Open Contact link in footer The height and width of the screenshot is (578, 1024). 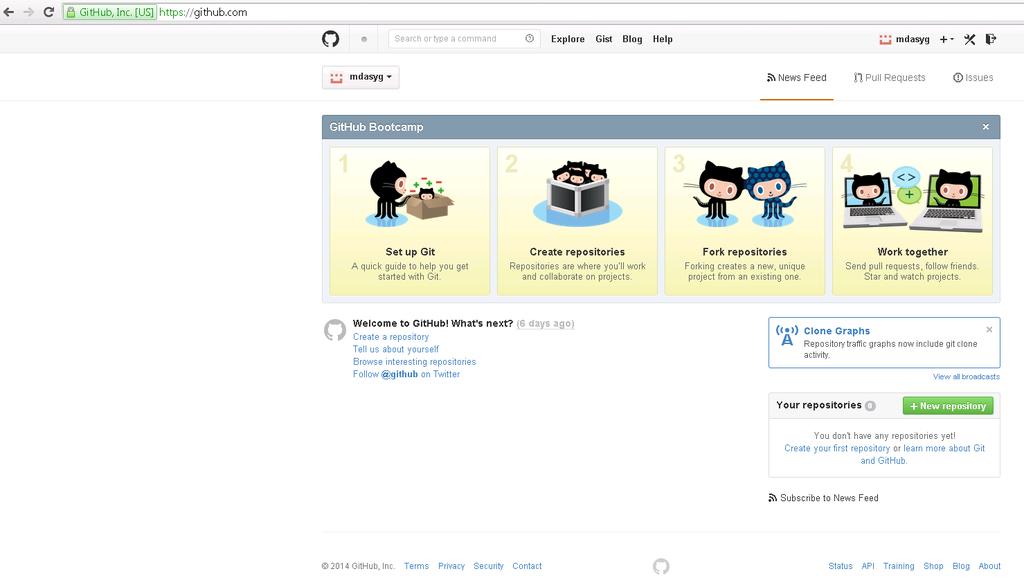527,566
